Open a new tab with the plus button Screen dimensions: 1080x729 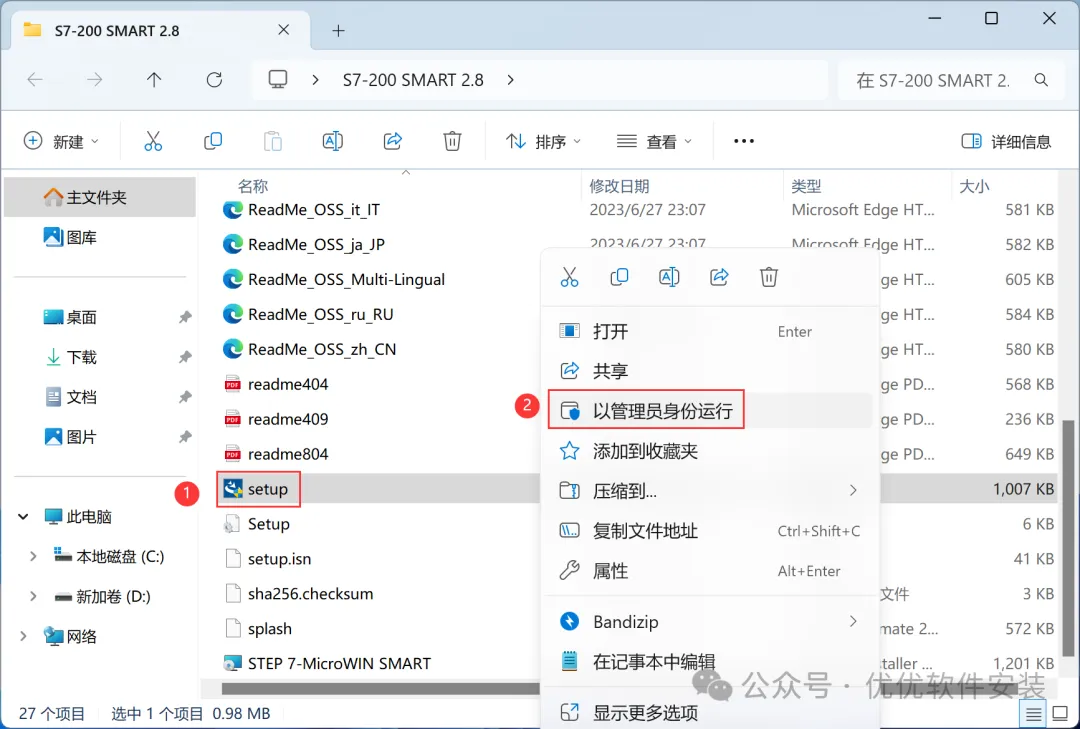pyautogui.click(x=338, y=30)
